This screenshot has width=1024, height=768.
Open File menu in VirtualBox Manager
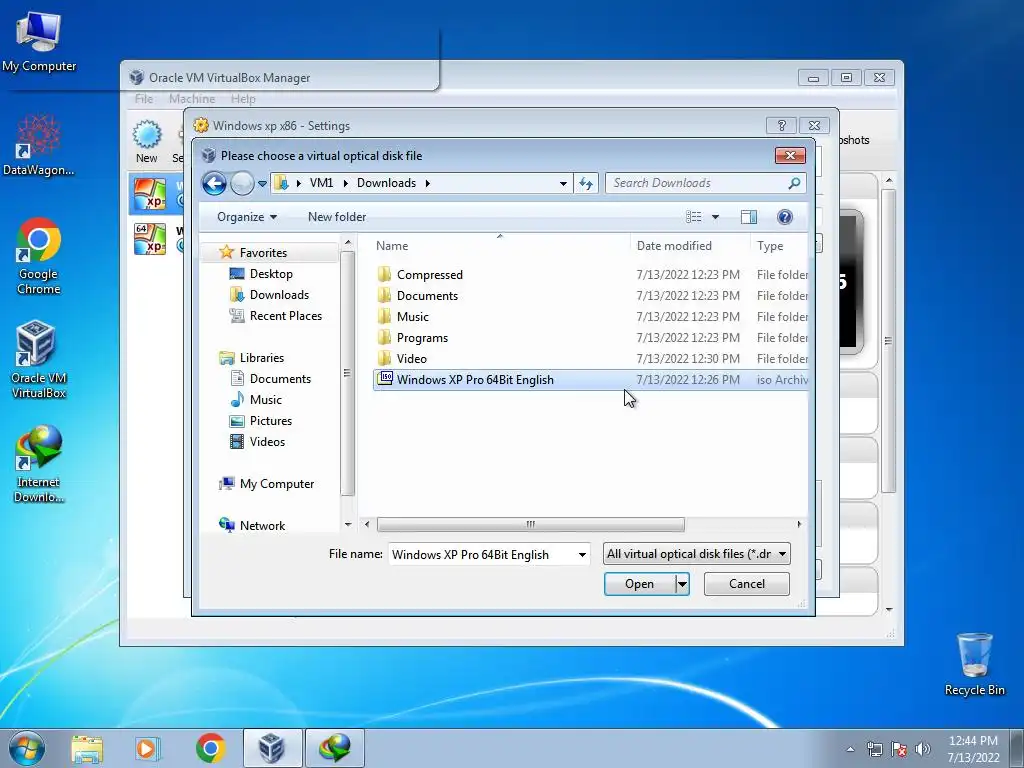coord(144,99)
